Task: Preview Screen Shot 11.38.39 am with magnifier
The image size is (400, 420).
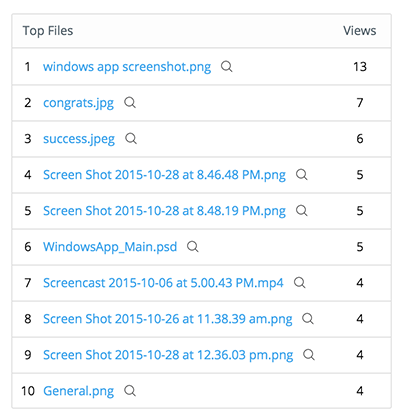Action: [x=308, y=319]
